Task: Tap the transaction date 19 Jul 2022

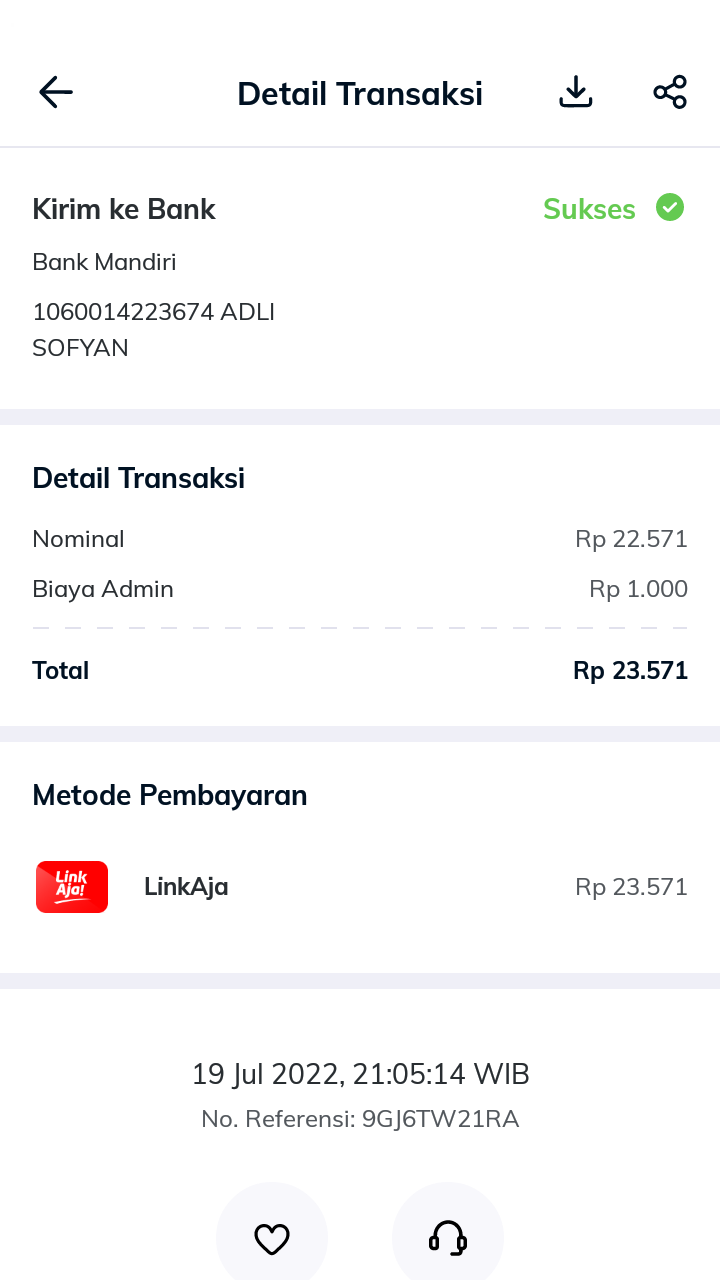Action: pos(266,1074)
